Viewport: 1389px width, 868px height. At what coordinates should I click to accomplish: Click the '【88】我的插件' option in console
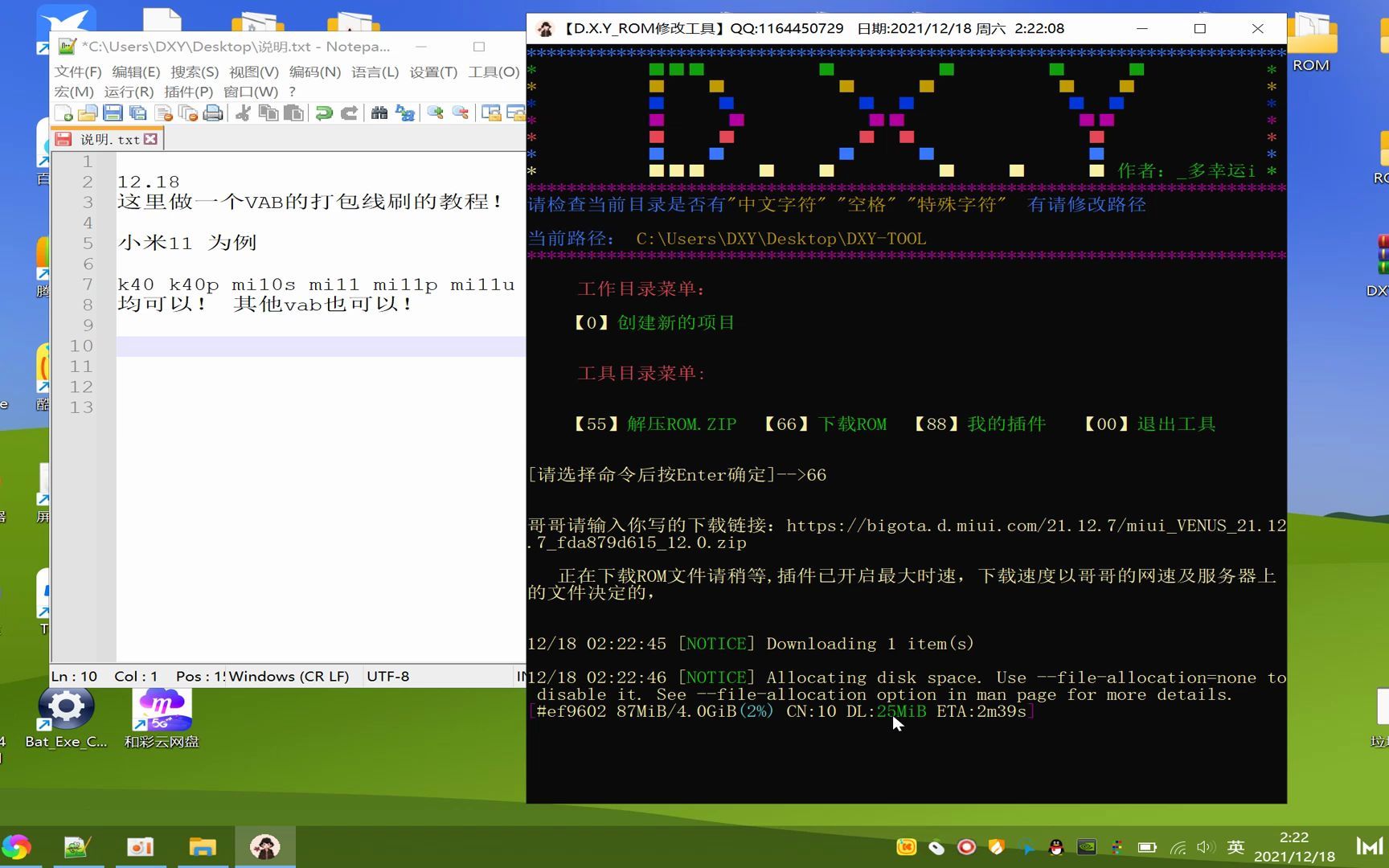[x=978, y=424]
